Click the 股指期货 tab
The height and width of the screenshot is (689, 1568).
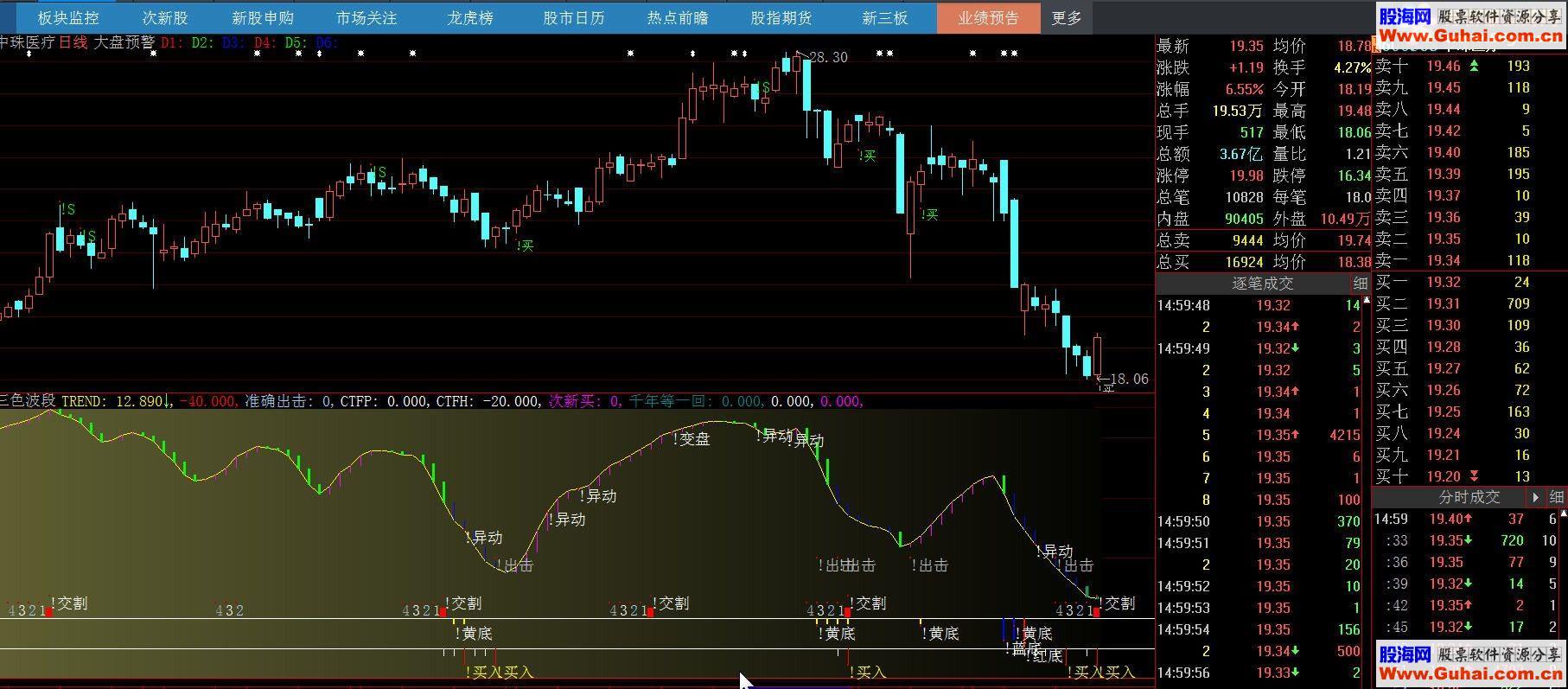[781, 17]
